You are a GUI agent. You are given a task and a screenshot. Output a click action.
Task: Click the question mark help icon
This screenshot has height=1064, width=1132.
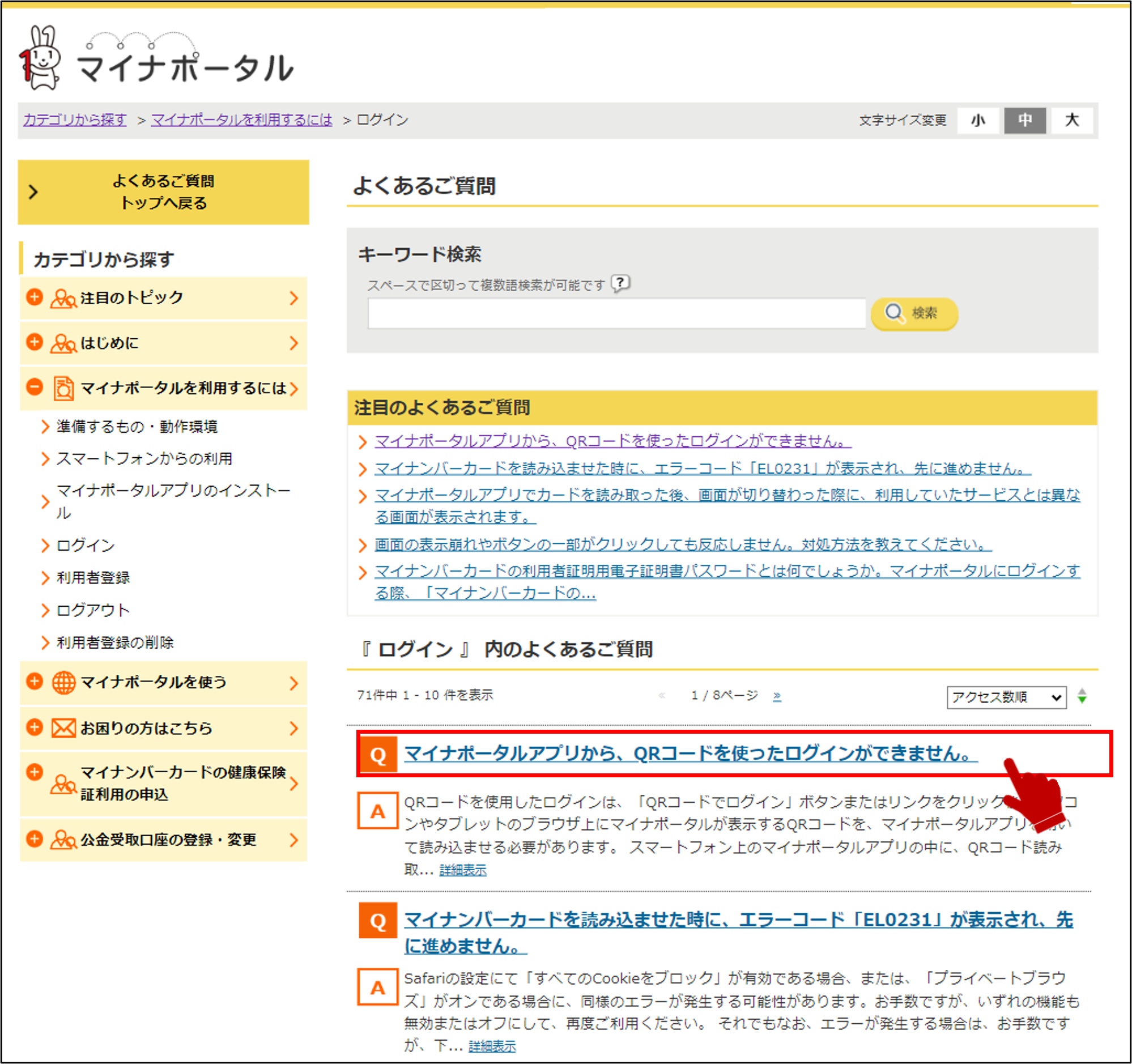pos(620,283)
